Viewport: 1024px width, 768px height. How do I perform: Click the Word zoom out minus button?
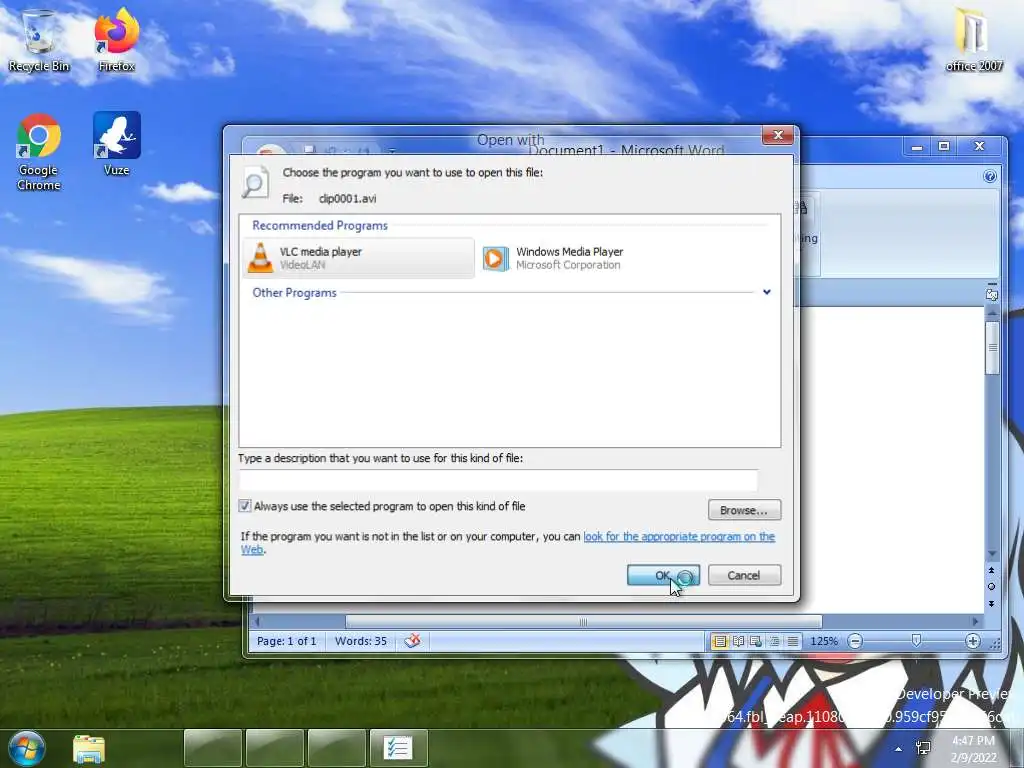click(x=855, y=641)
